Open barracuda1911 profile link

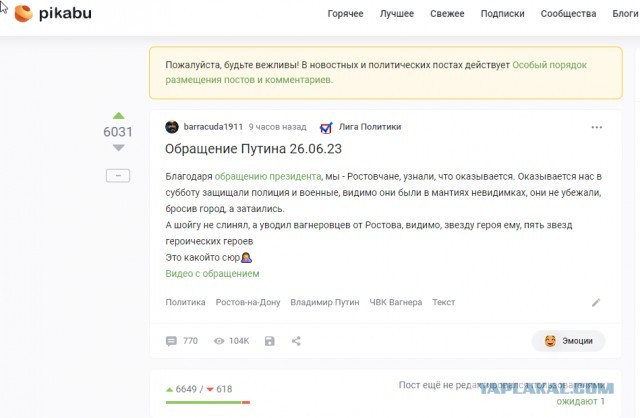pyautogui.click(x=213, y=127)
